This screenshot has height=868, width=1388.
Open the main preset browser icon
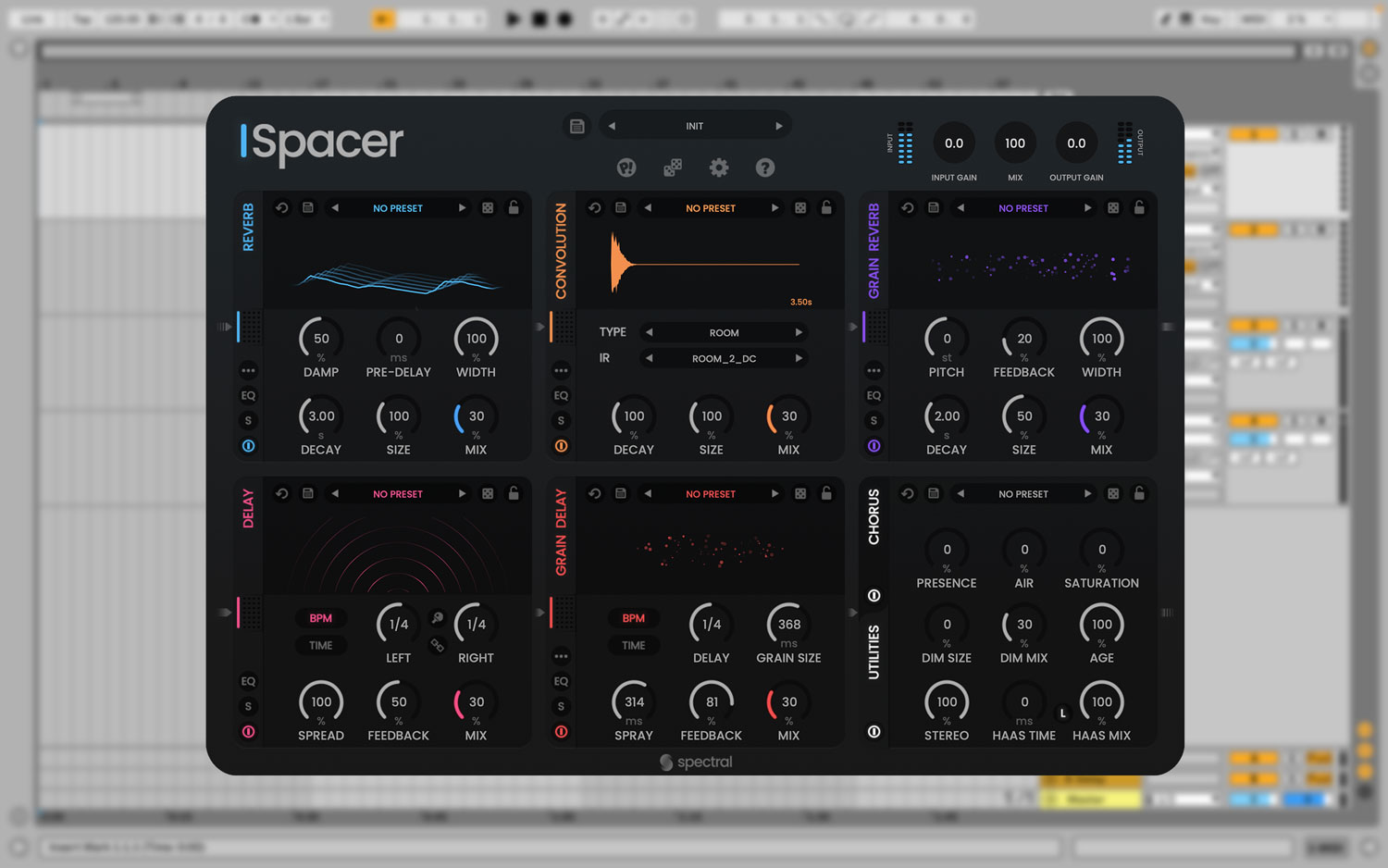pyautogui.click(x=577, y=126)
